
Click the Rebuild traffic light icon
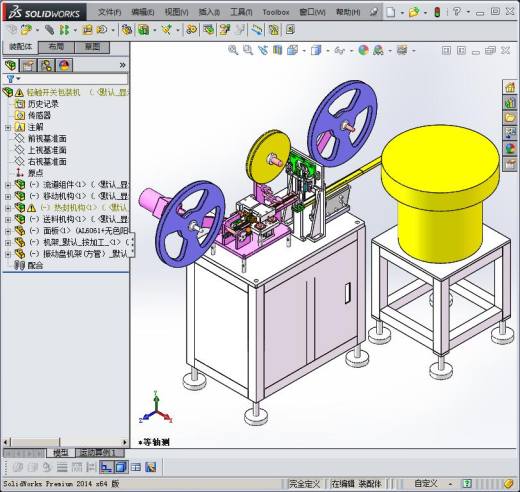point(437,12)
